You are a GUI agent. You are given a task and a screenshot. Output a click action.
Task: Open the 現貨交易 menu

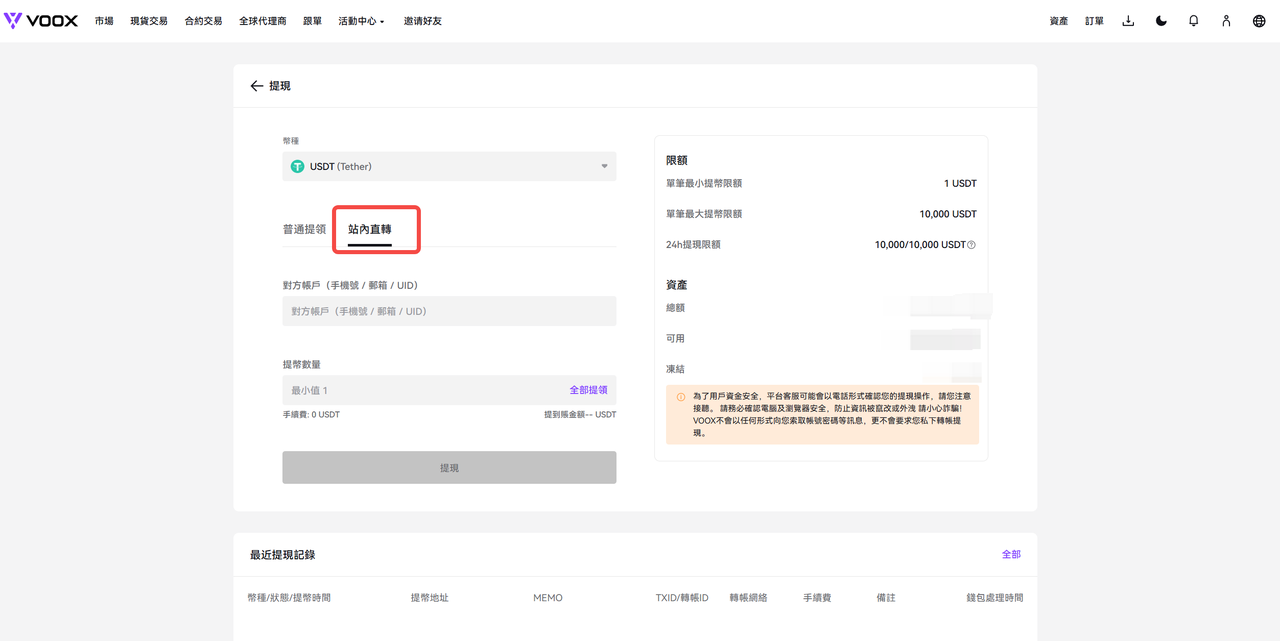[149, 21]
